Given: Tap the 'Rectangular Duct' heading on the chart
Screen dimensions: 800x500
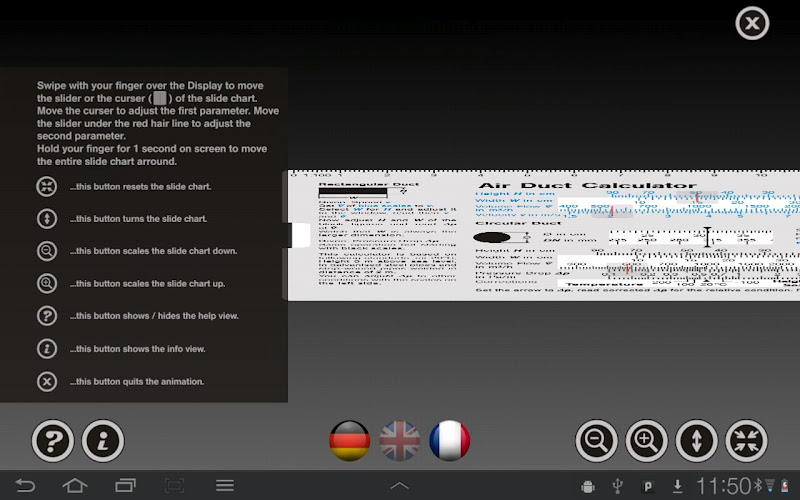Looking at the screenshot, I should click(x=369, y=184).
